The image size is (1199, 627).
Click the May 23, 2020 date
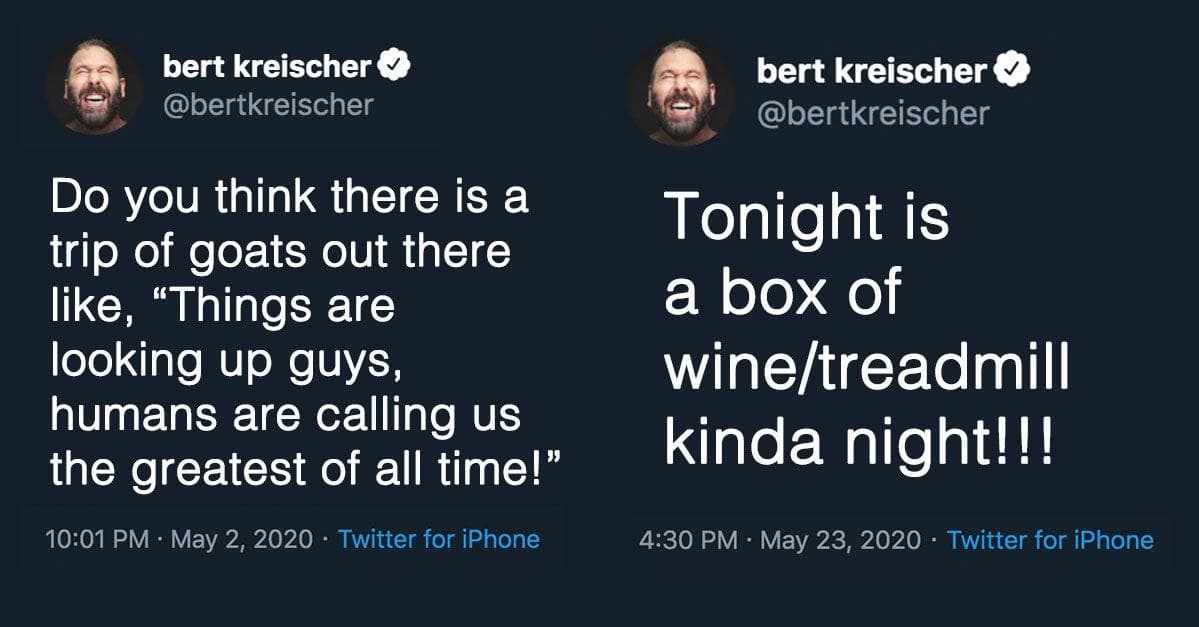pos(840,541)
